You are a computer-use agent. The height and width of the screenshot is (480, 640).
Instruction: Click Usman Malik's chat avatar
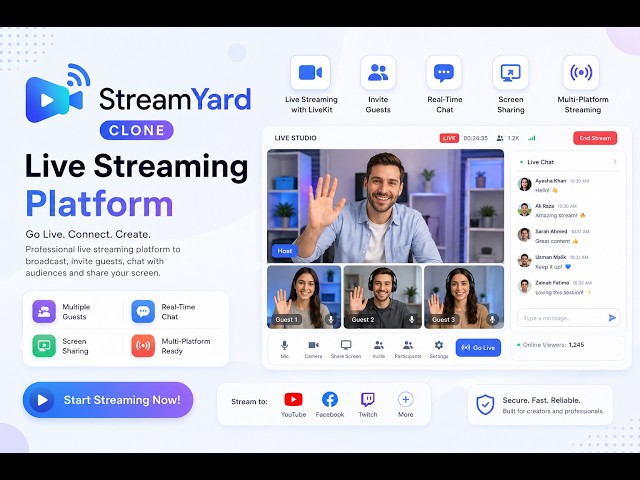(x=524, y=261)
